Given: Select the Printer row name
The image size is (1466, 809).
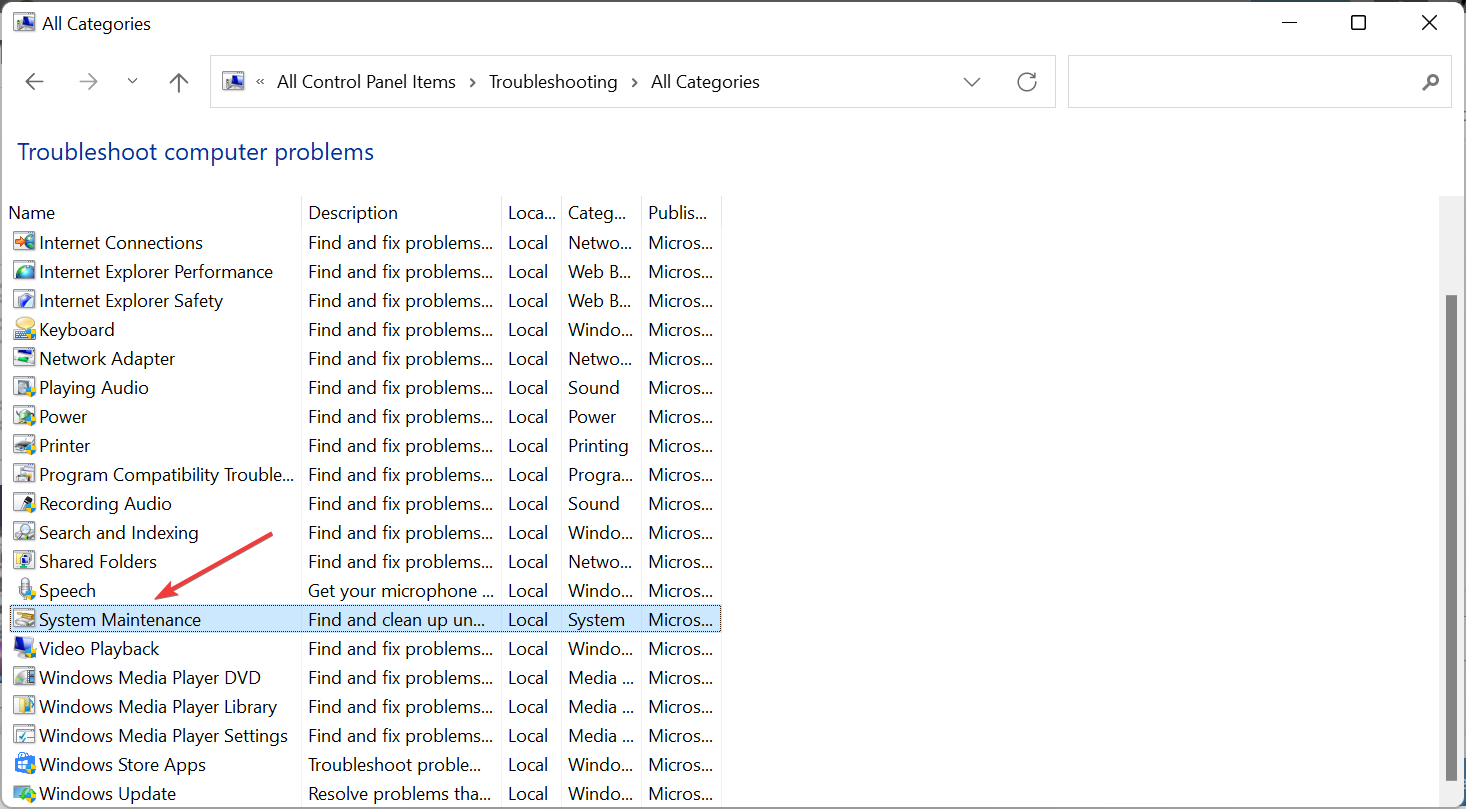Looking at the screenshot, I should pyautogui.click(x=64, y=446).
